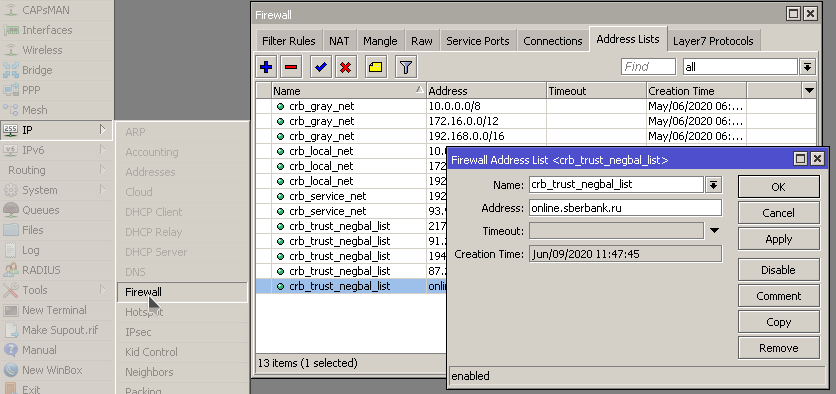Open Files in sidebar
836x394 pixels.
(x=57, y=230)
